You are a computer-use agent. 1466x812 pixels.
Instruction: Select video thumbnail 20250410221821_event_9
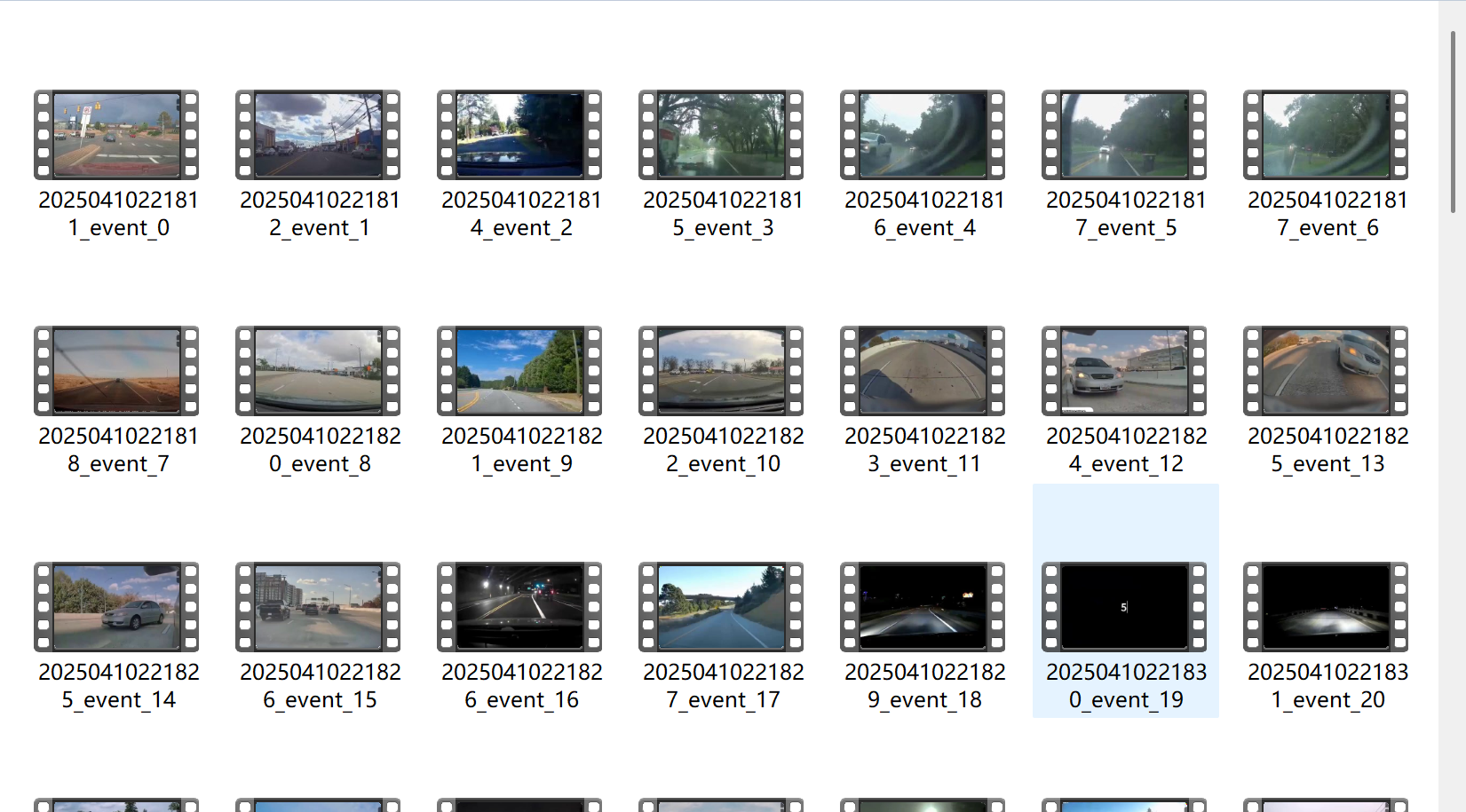tap(519, 371)
